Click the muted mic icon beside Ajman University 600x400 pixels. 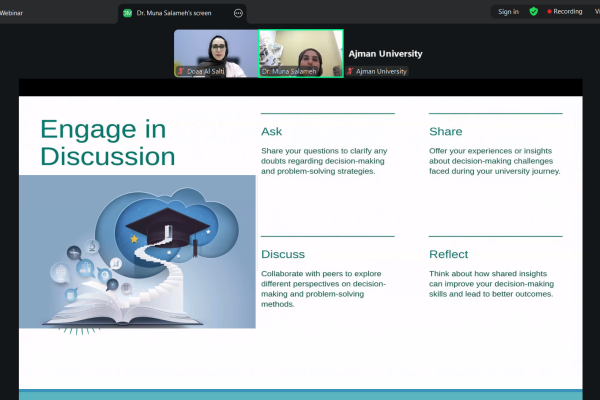tap(350, 72)
